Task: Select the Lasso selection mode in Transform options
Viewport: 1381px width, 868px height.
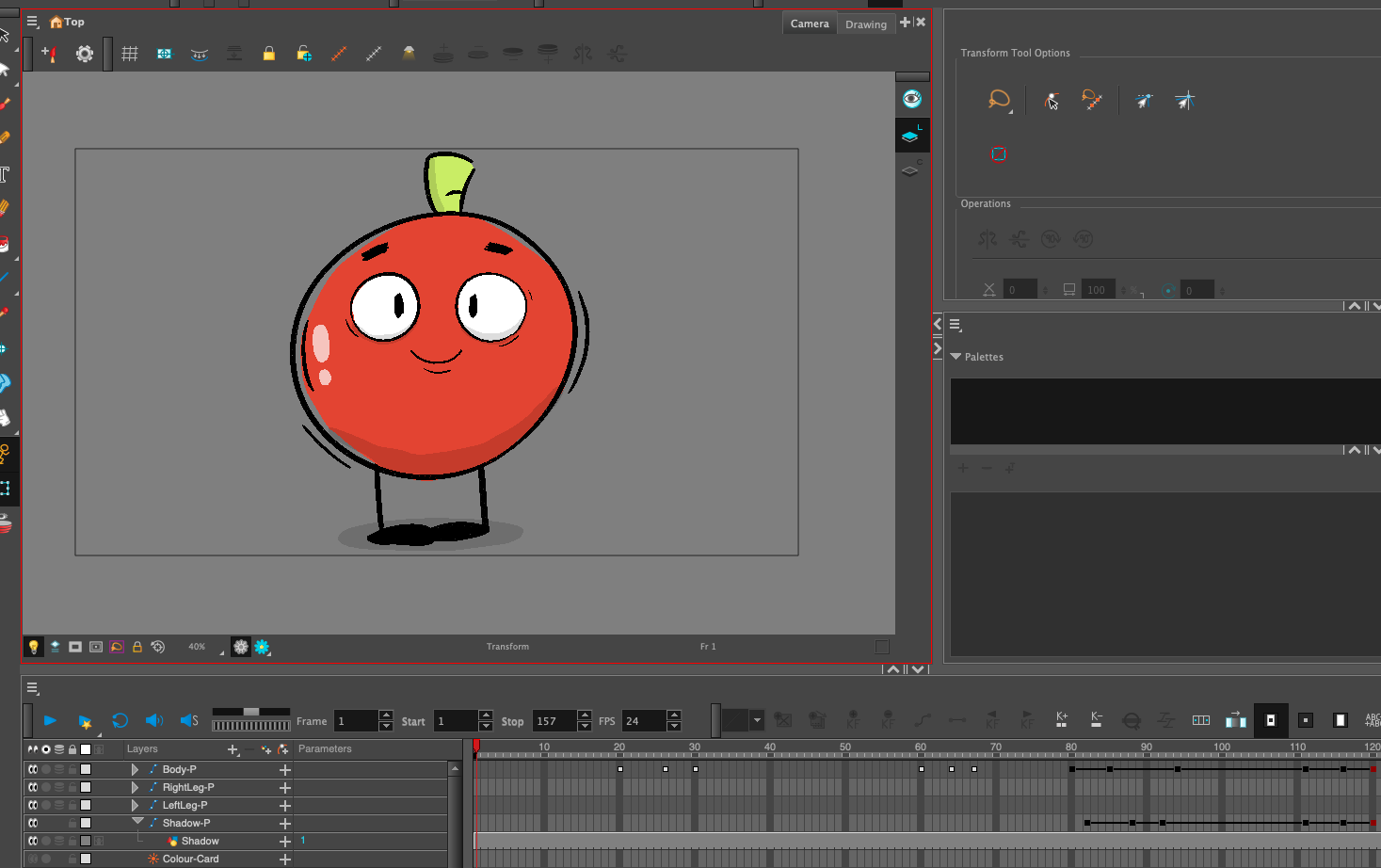Action: 1000,100
